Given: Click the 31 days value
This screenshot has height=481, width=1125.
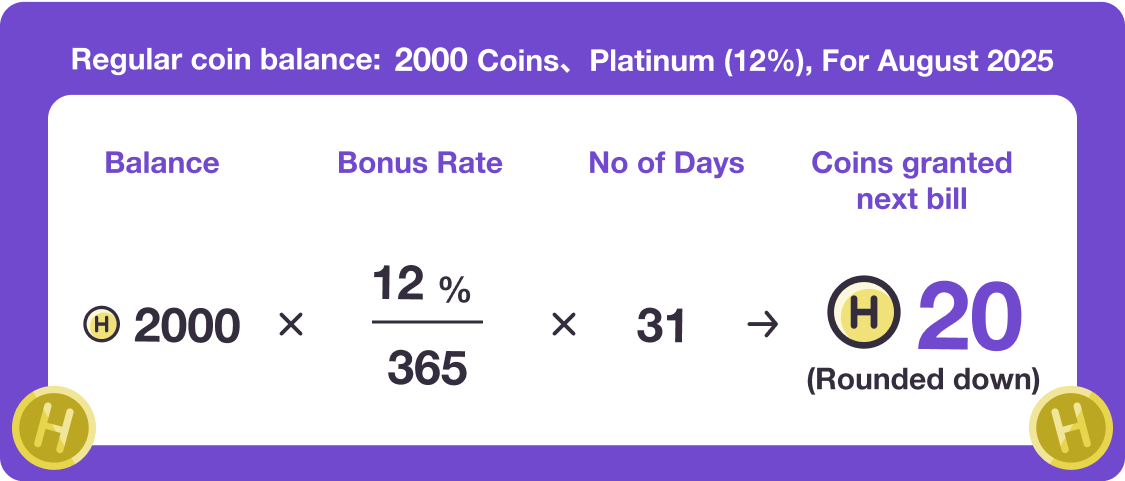Looking at the screenshot, I should pyautogui.click(x=662, y=326).
